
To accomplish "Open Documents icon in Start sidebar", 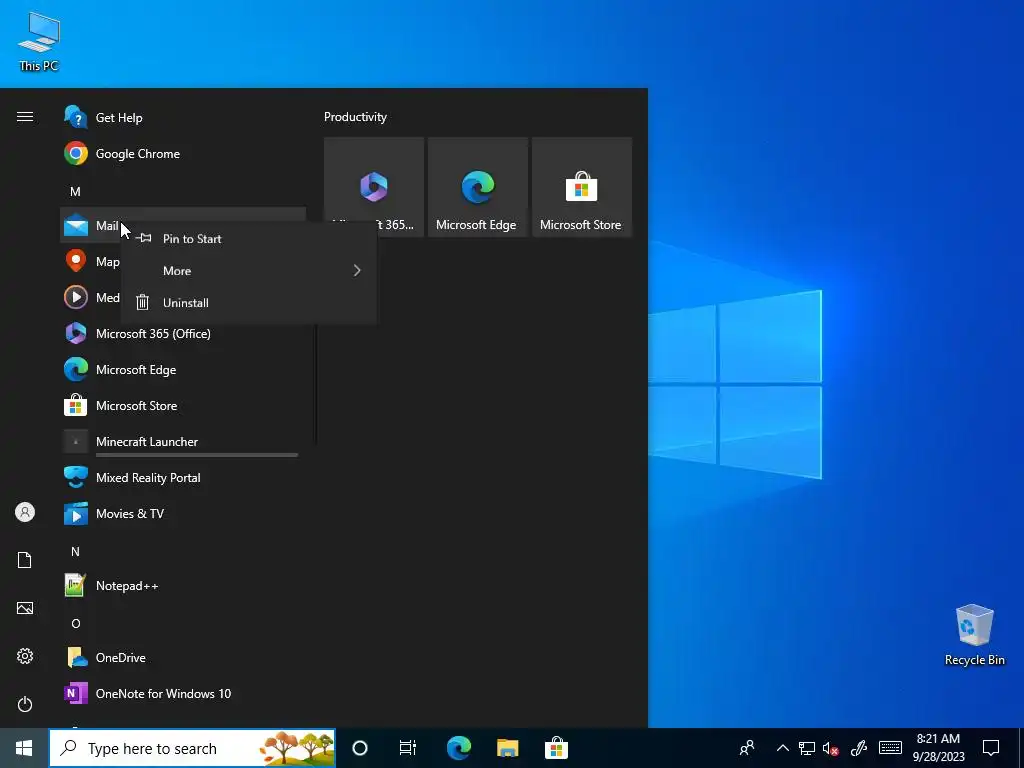I will [x=25, y=560].
